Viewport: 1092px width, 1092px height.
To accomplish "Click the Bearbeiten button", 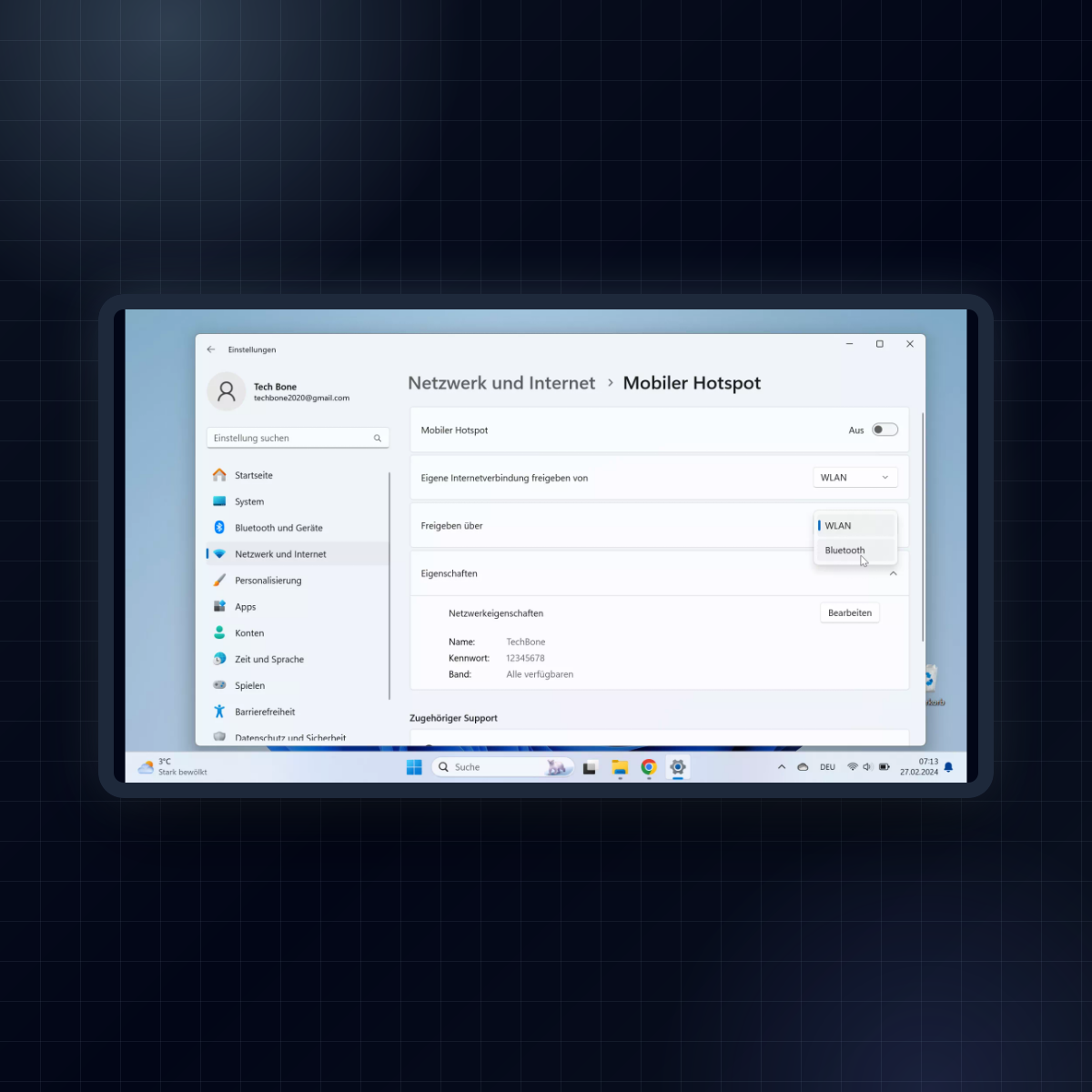I will coord(850,613).
